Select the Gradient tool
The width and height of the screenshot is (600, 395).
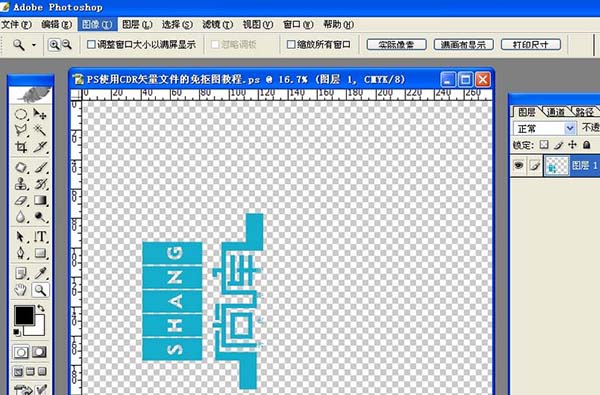[40, 200]
